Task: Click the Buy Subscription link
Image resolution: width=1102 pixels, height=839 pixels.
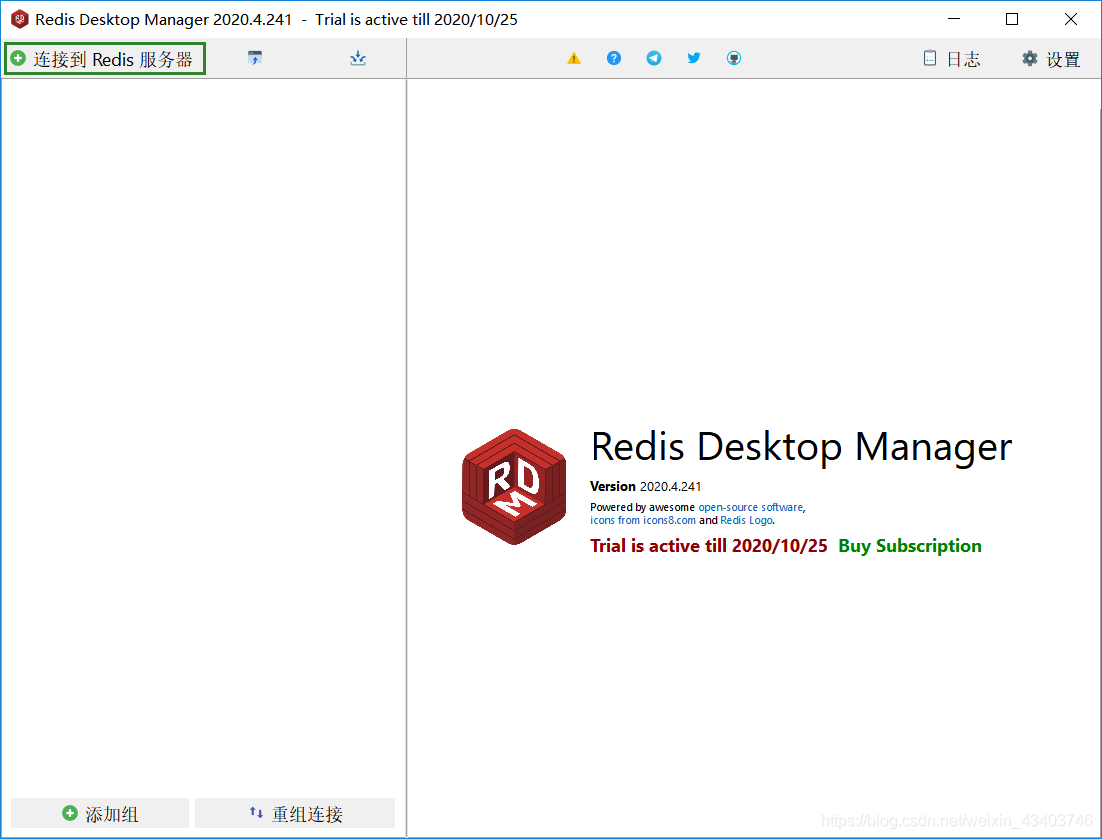Action: click(x=909, y=546)
